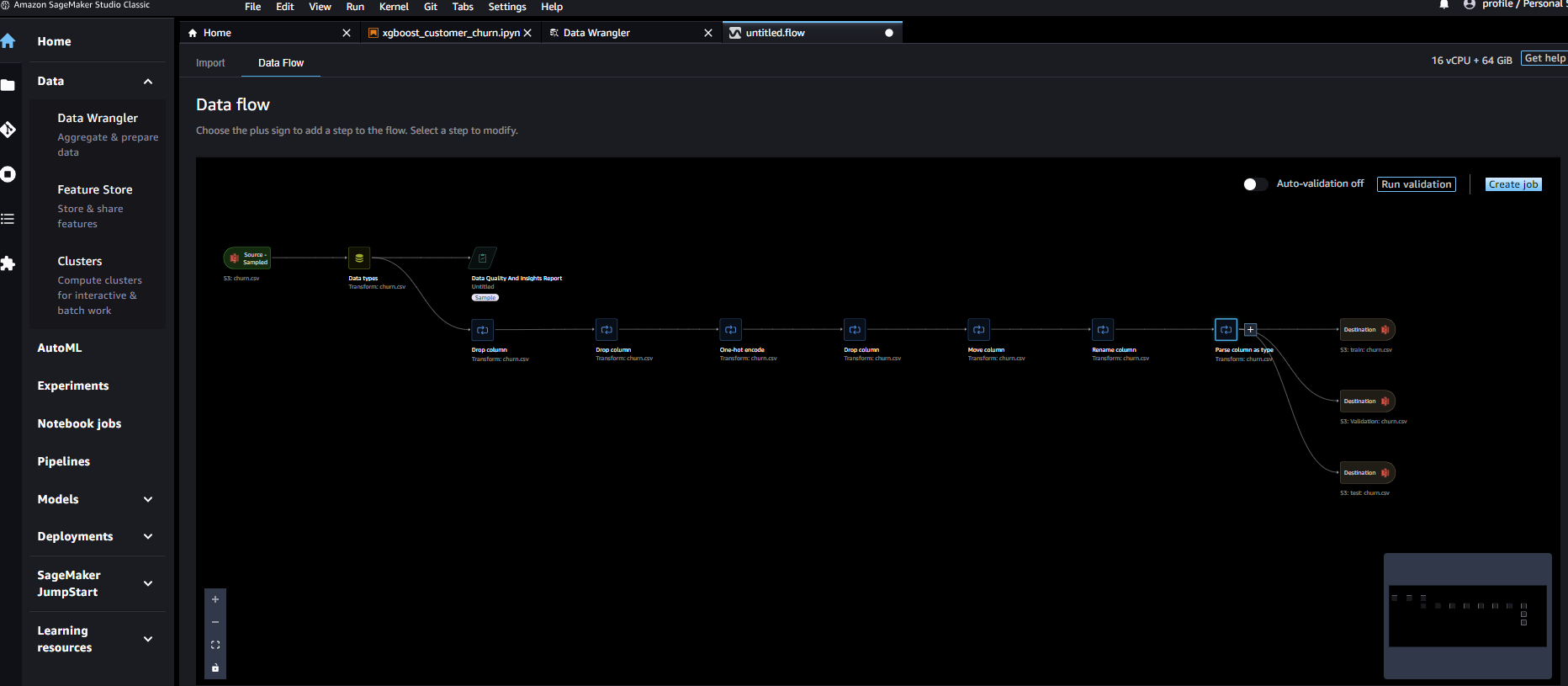The height and width of the screenshot is (686, 1568).
Task: Zoom in on the flow canvas
Action: (215, 599)
